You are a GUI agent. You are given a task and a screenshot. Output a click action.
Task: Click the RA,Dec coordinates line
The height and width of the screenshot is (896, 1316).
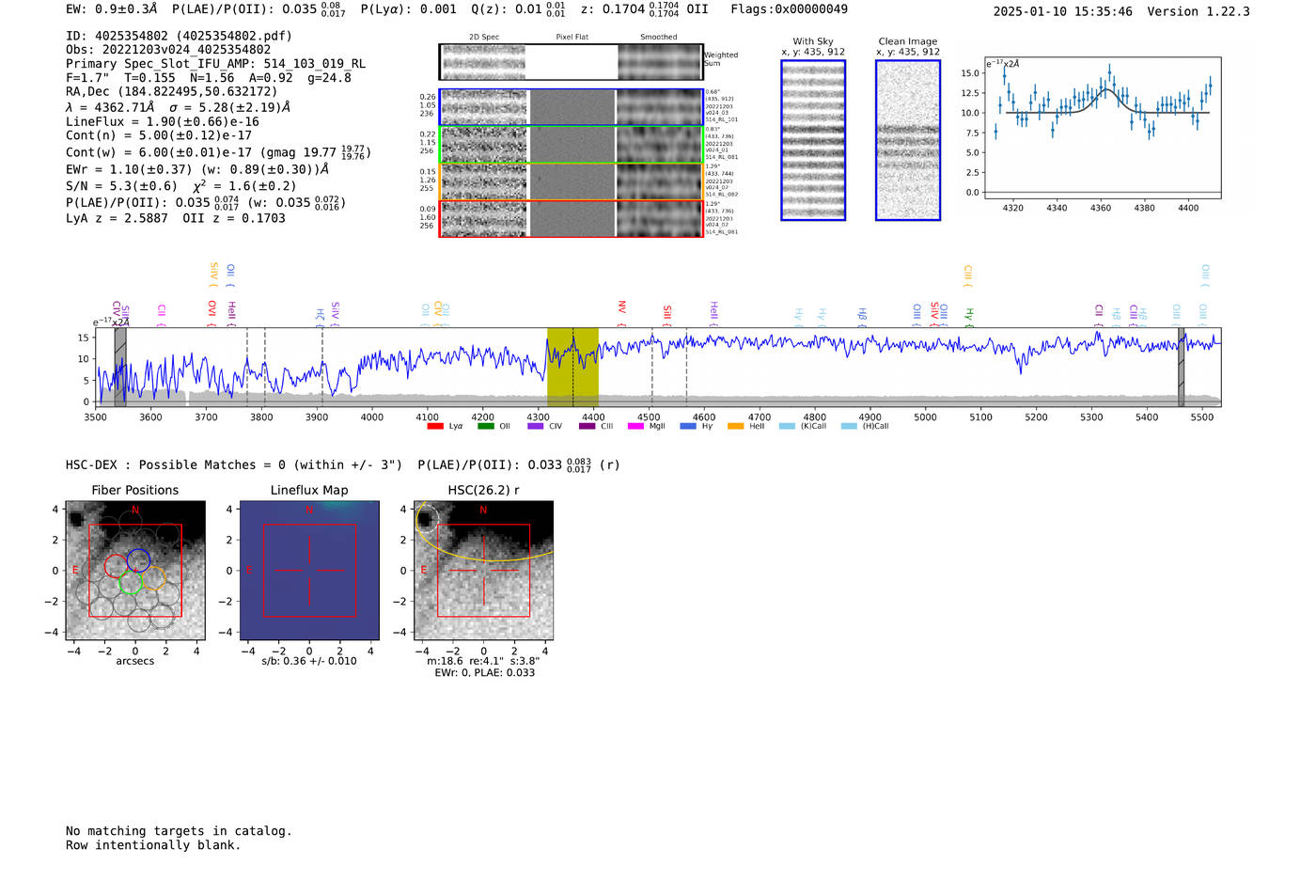click(x=172, y=92)
